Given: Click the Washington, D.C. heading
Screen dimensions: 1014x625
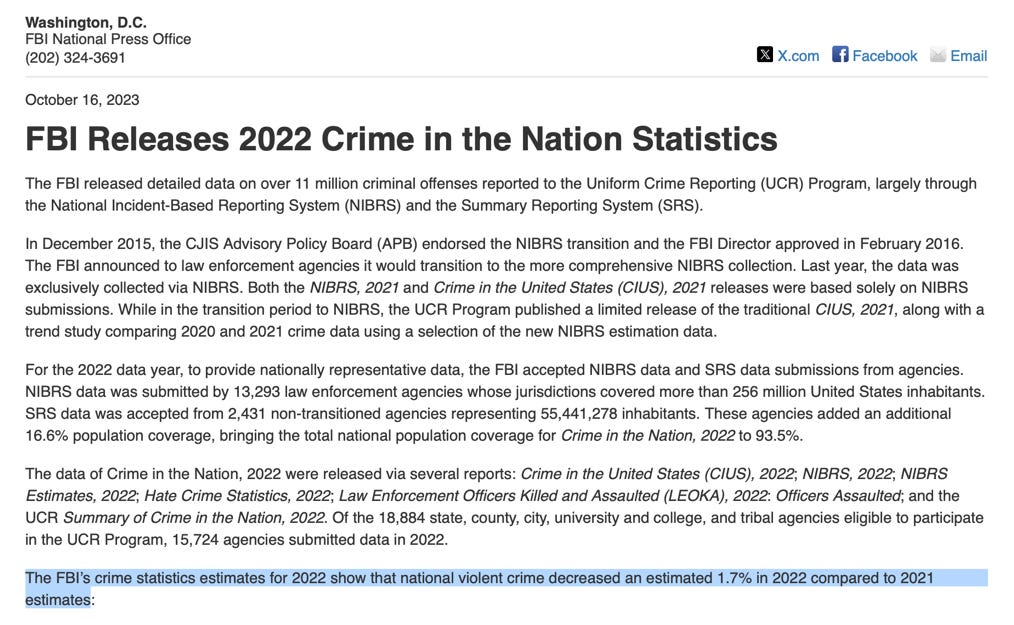Looking at the screenshot, I should (x=86, y=21).
